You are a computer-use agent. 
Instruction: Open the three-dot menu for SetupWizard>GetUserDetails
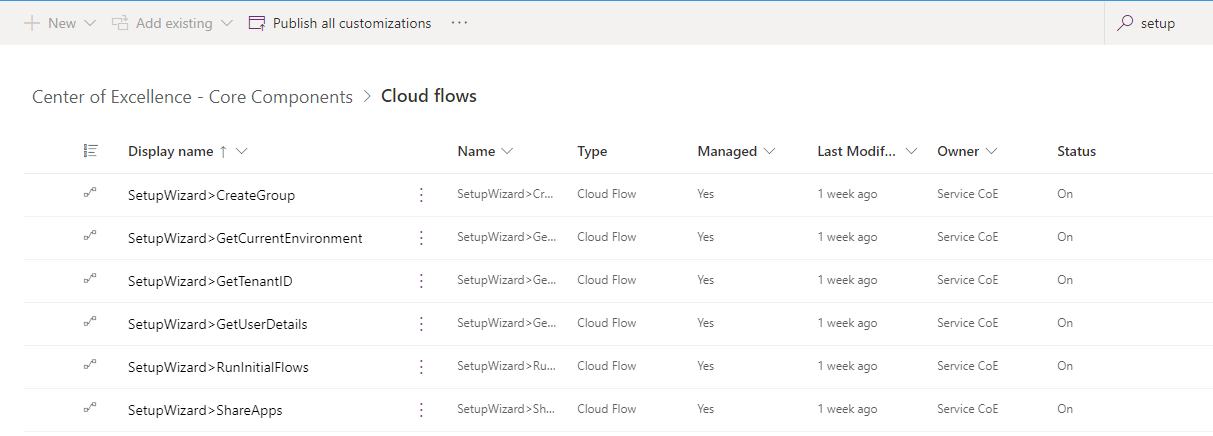coord(421,324)
